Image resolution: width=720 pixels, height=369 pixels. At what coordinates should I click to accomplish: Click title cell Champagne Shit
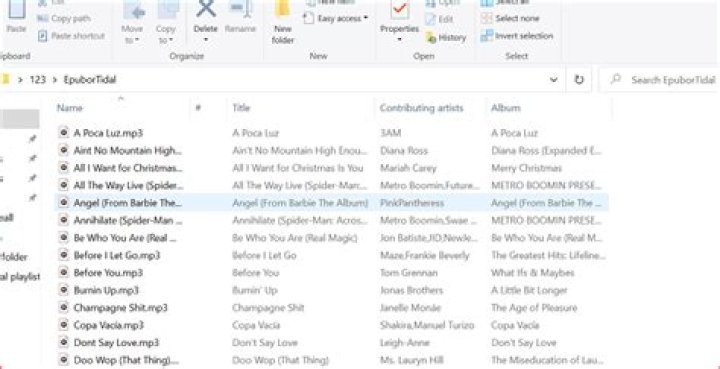tap(268, 308)
